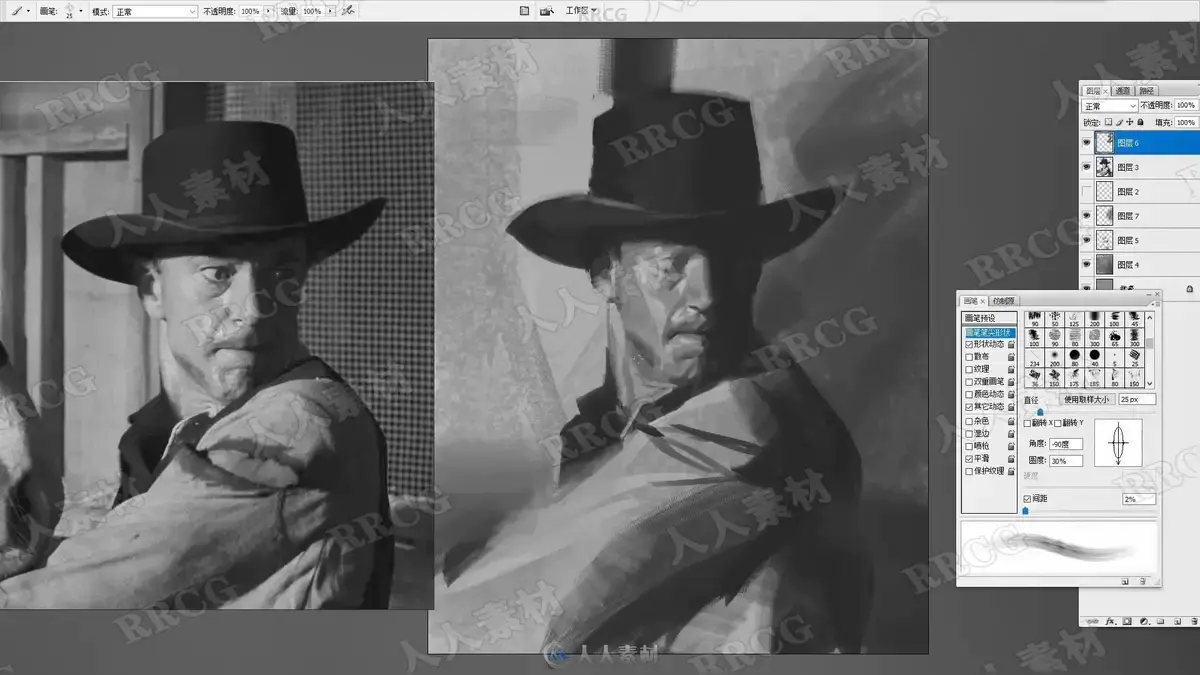
Task: Switch to the 通道 Channels tab
Action: pos(1122,91)
